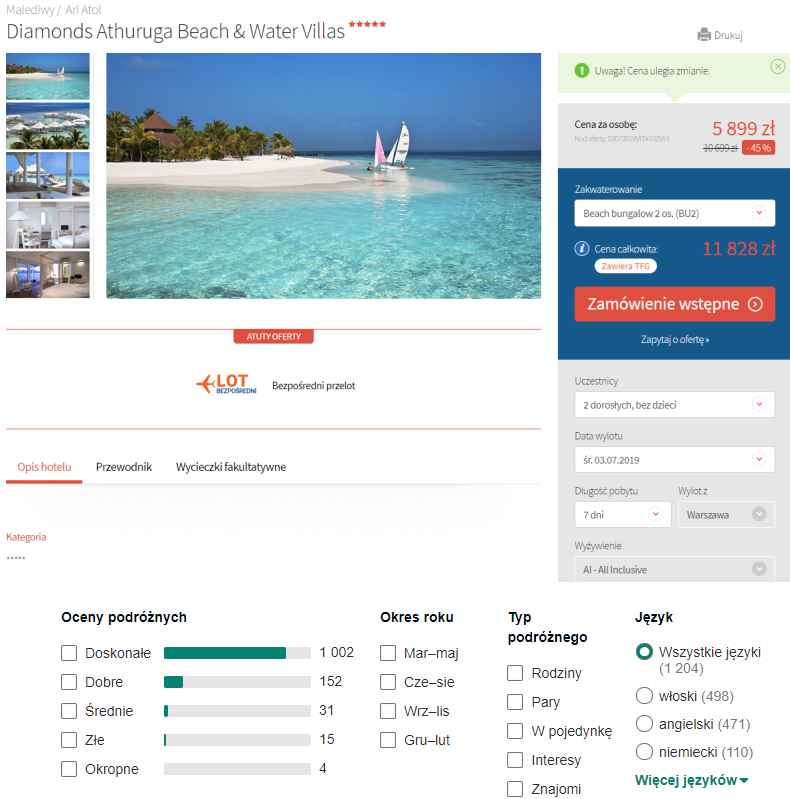The width and height of the screenshot is (790, 799).
Task: Open the Zakwaterowanie Beach bungalow dropdown
Action: click(674, 213)
